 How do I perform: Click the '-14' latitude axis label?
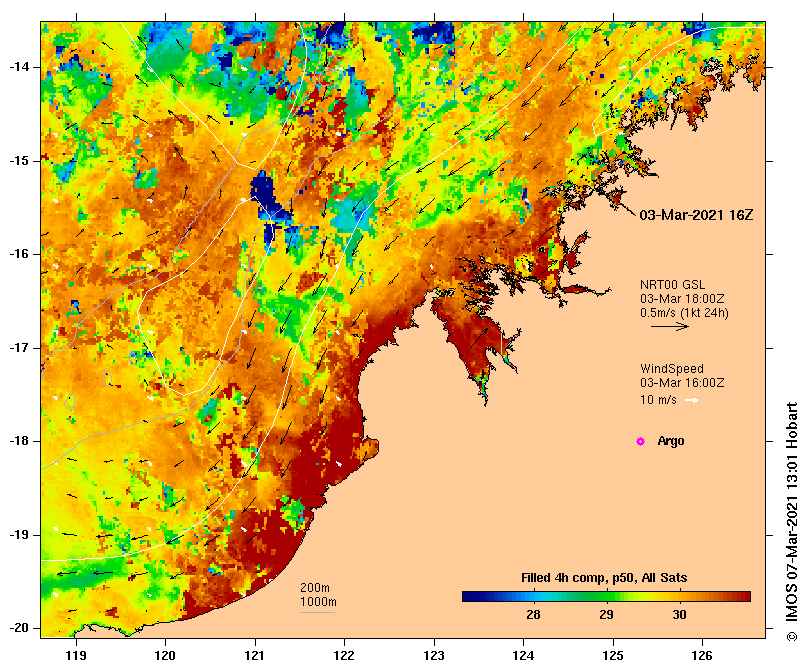pyautogui.click(x=19, y=67)
